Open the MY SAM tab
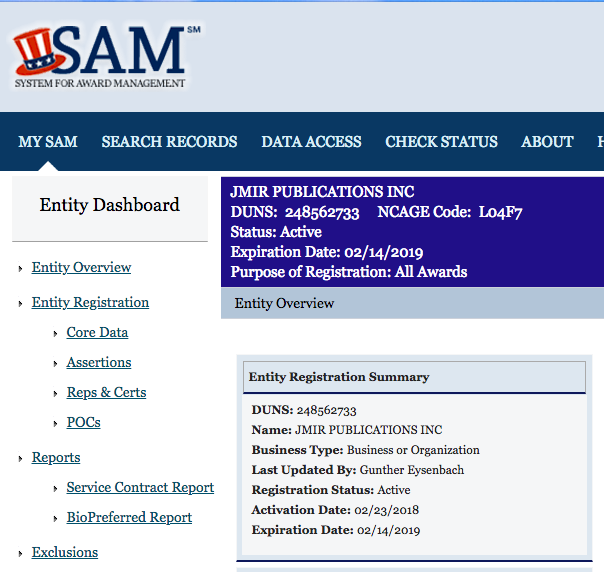This screenshot has width=604, height=572. 47,142
